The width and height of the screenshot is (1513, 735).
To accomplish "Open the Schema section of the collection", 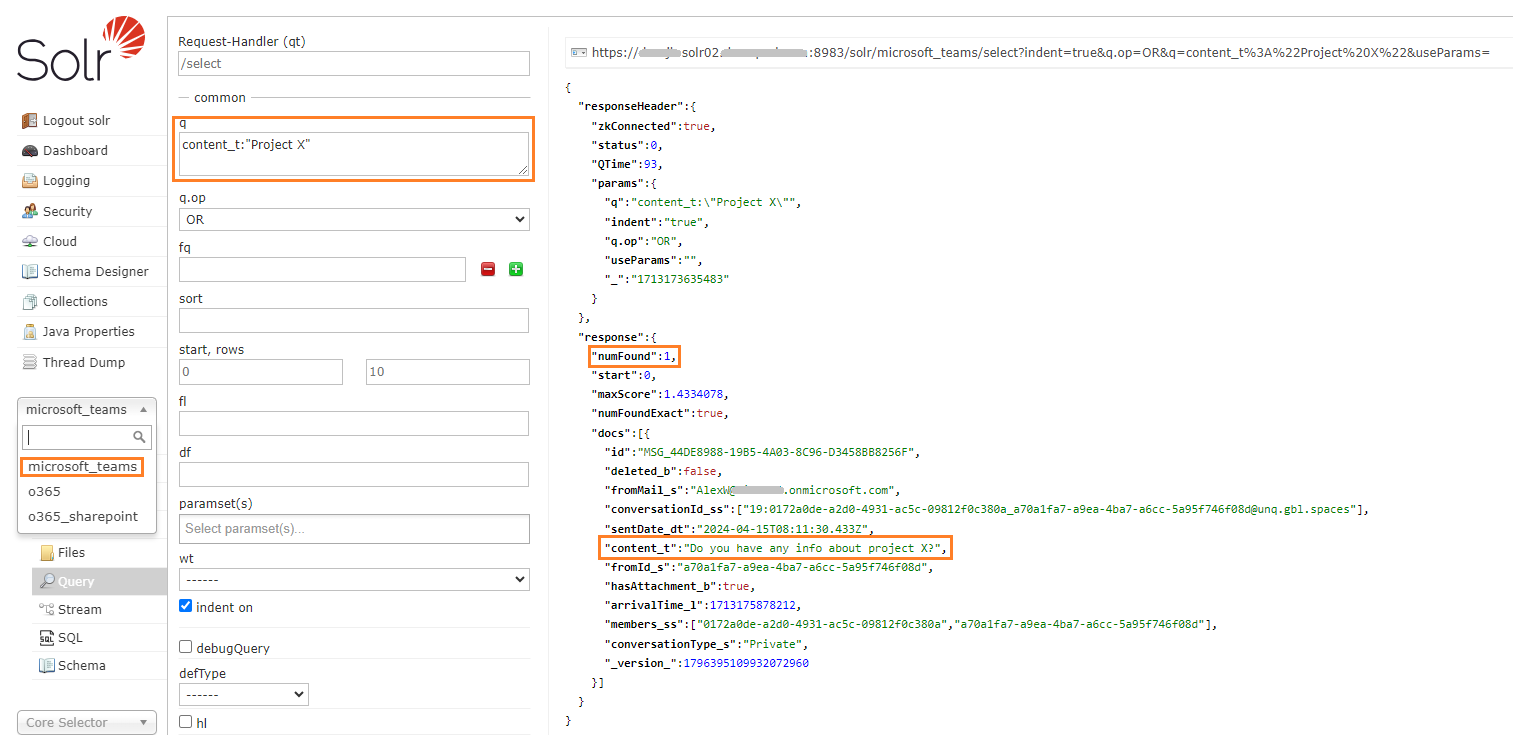I will (82, 666).
